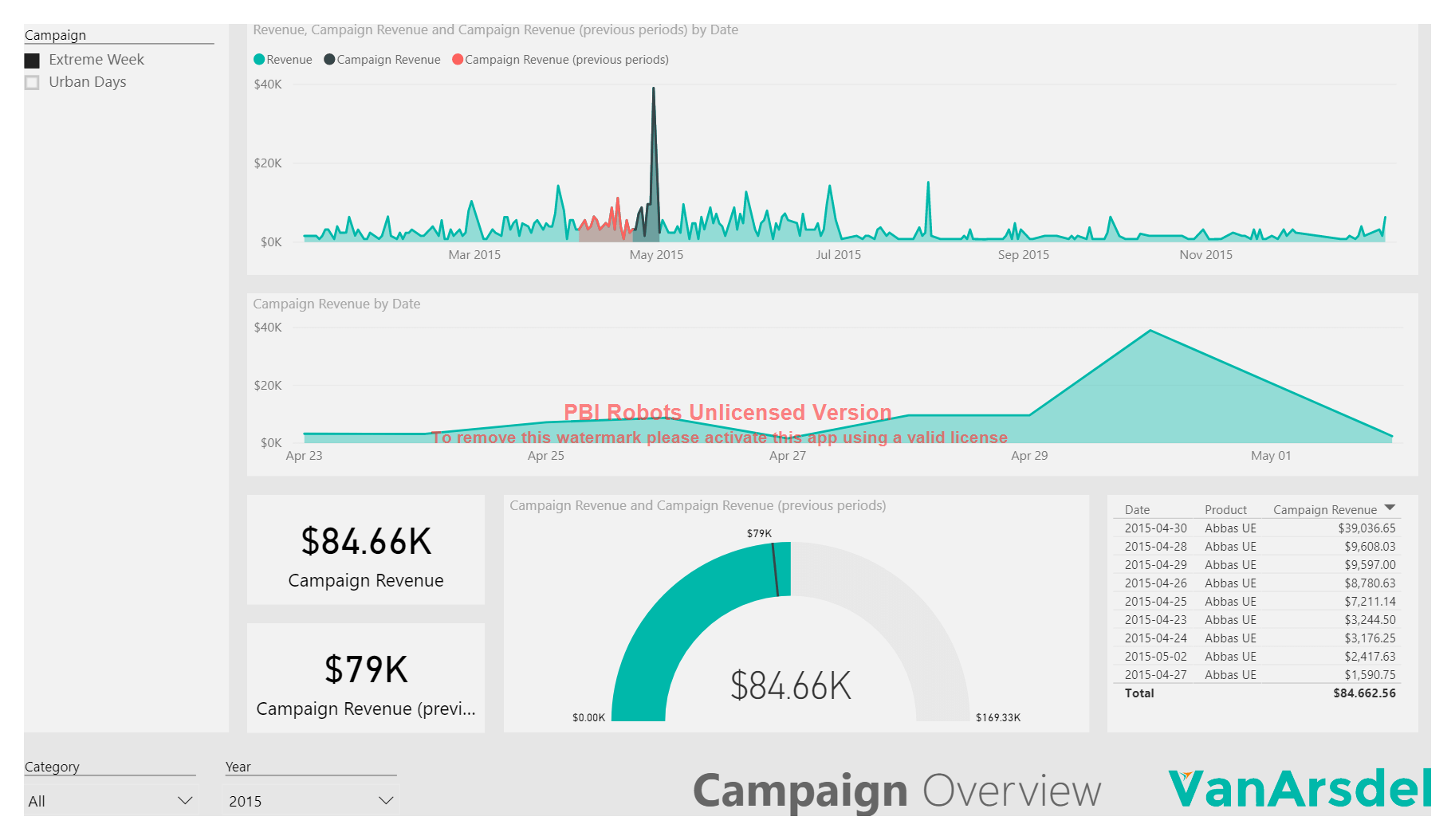Click the Campaign slicer header label
Image resolution: width=1455 pixels, height=840 pixels.
click(55, 35)
